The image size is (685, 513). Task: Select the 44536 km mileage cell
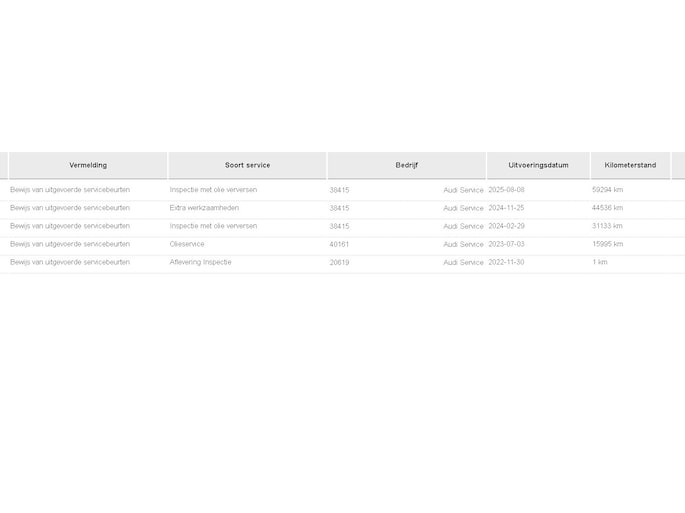(x=607, y=208)
